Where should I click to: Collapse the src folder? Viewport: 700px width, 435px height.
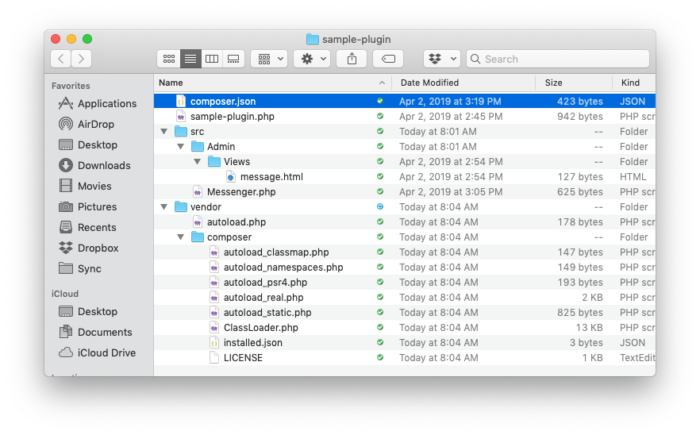click(164, 131)
